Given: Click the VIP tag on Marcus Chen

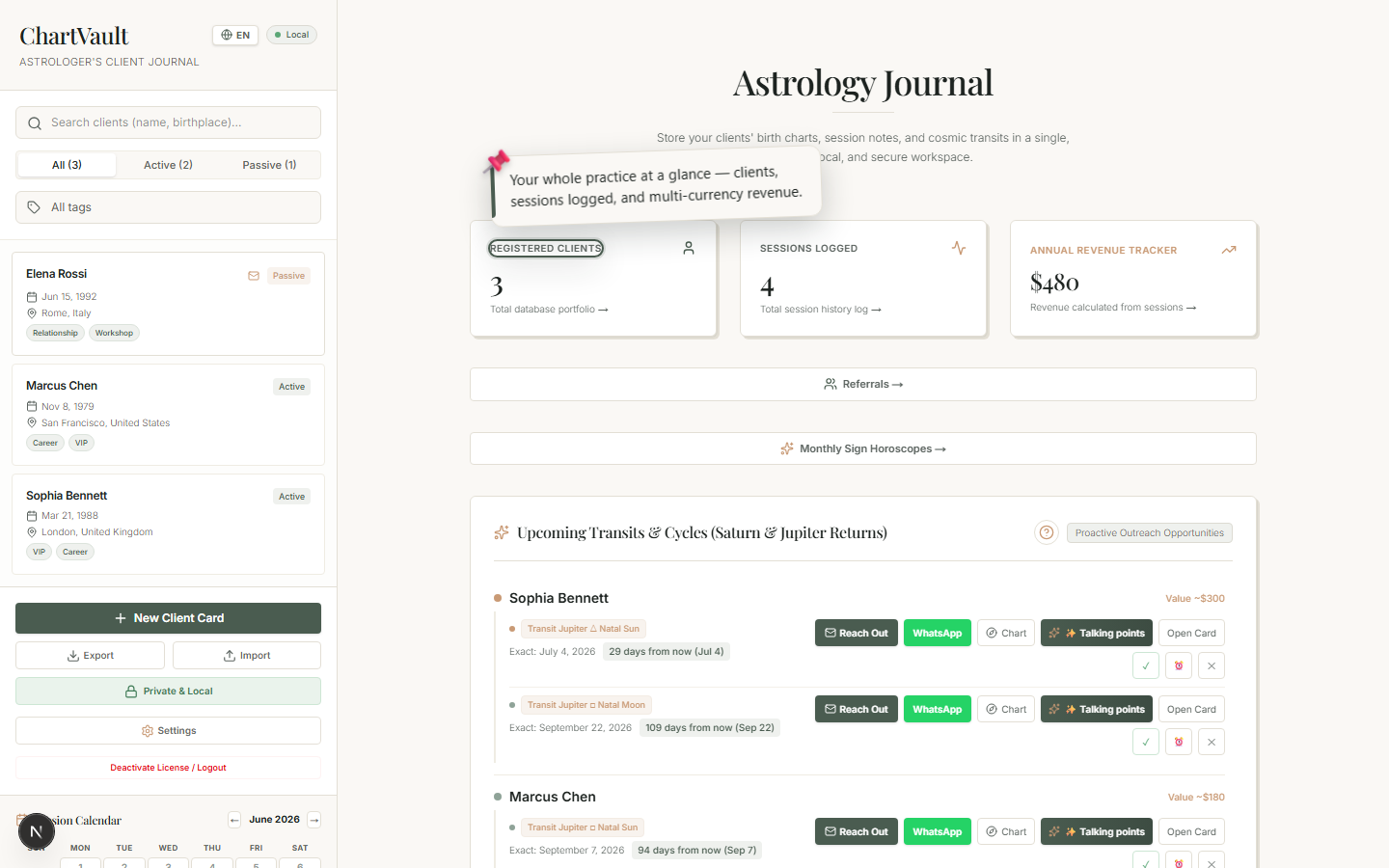Looking at the screenshot, I should tap(81, 443).
